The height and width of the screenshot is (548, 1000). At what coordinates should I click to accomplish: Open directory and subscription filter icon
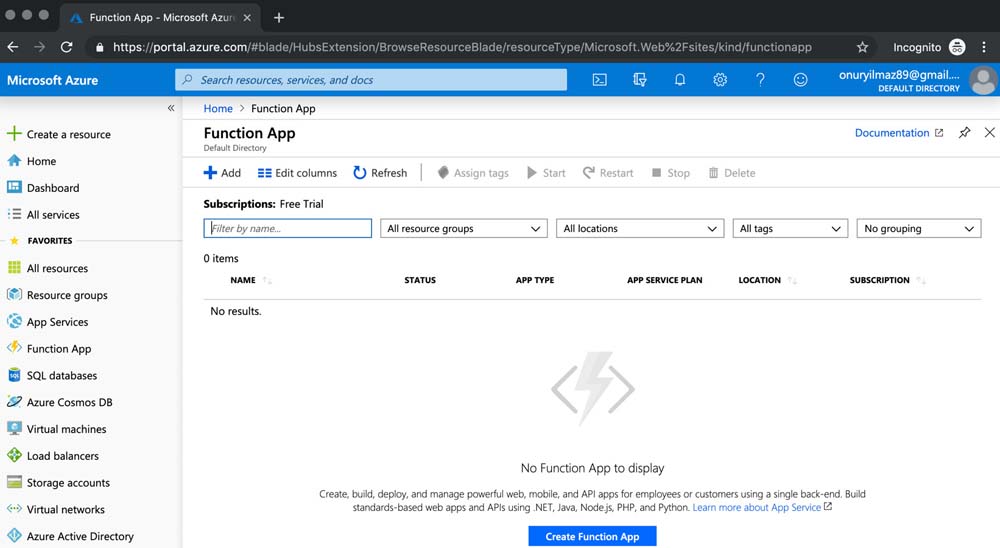640,80
